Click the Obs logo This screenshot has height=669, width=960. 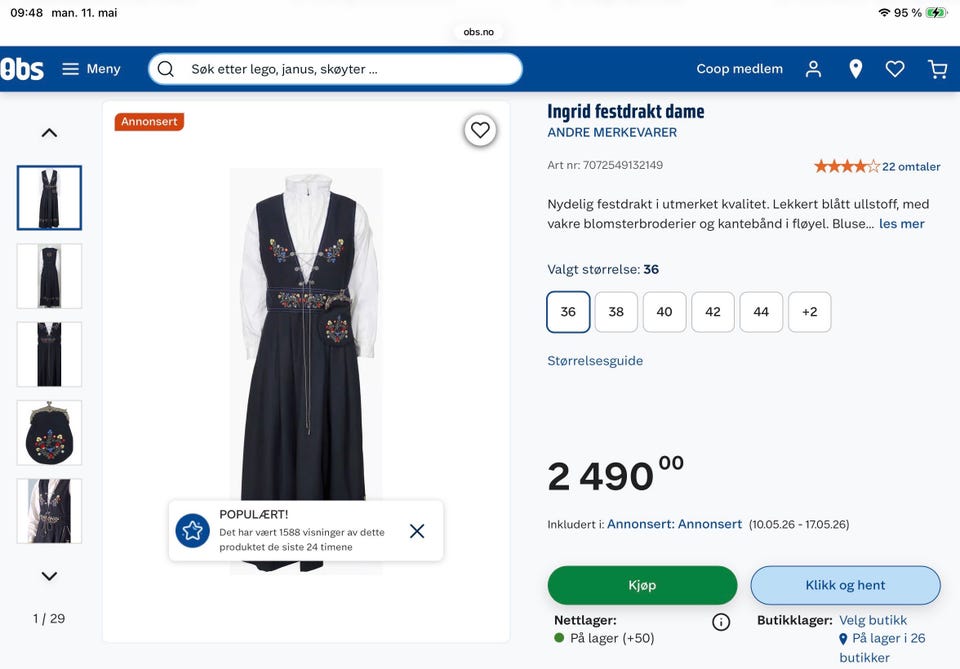tap(22, 69)
